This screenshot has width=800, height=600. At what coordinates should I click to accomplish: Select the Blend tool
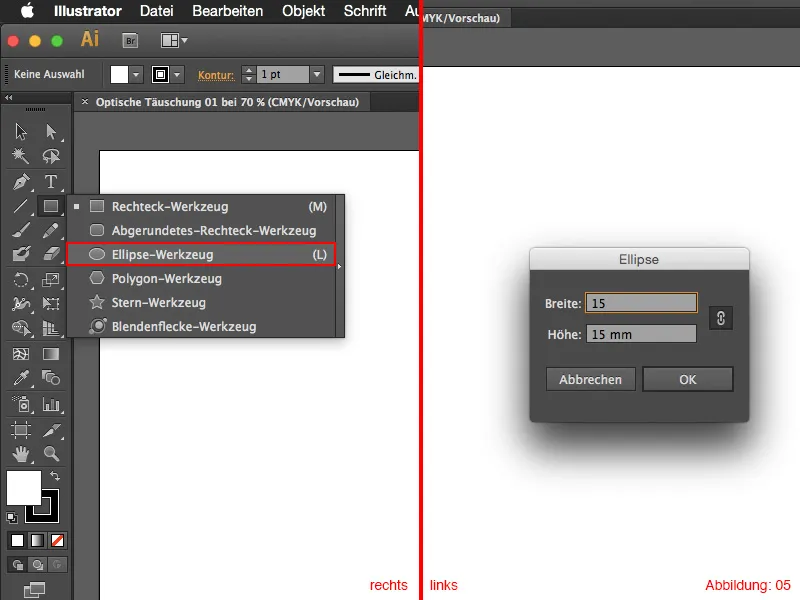tap(51, 378)
